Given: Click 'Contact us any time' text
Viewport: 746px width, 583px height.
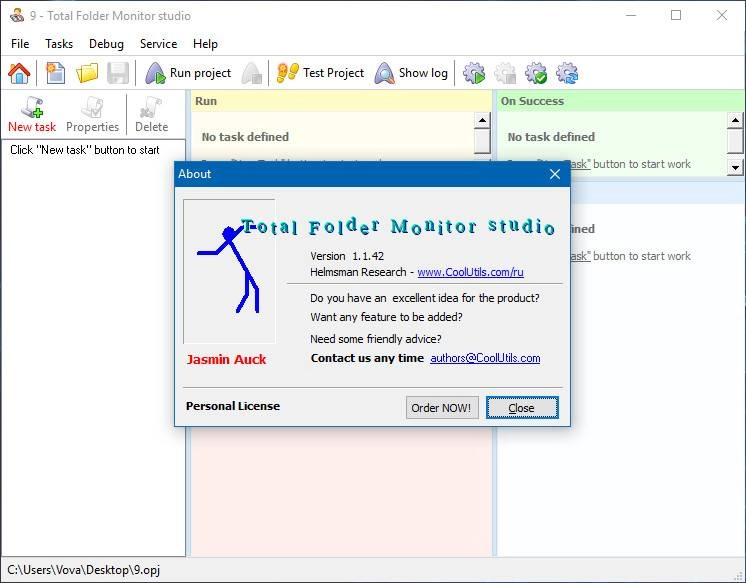Looking at the screenshot, I should click(367, 358).
